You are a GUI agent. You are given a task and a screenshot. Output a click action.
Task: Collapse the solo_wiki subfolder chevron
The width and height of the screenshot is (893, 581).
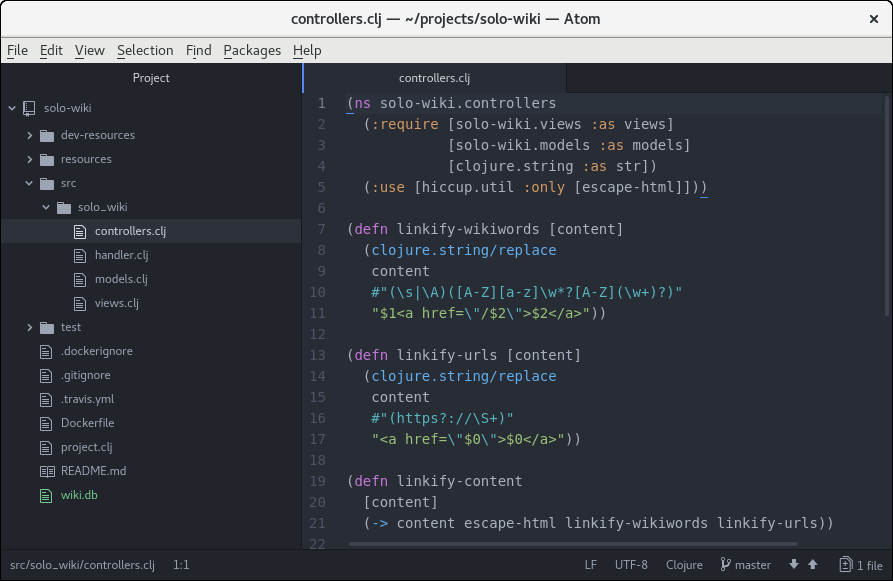46,207
